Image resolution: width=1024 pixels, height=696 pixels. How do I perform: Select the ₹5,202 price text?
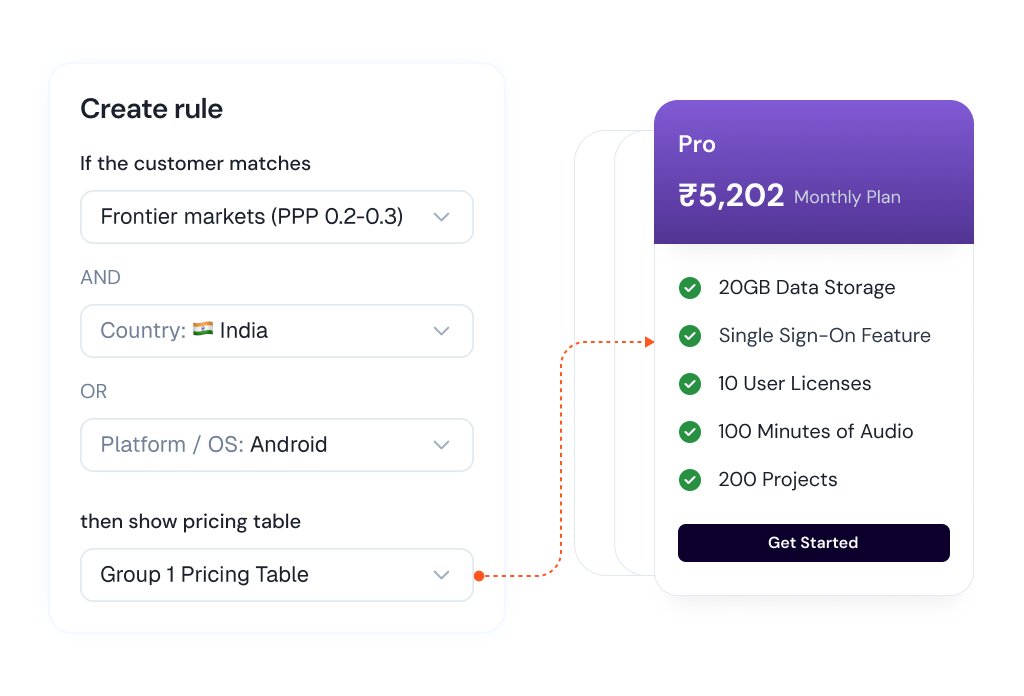point(731,195)
